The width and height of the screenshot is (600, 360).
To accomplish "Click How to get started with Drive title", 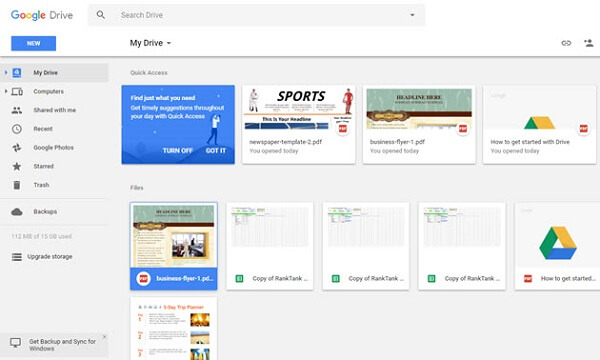I will [530, 142].
